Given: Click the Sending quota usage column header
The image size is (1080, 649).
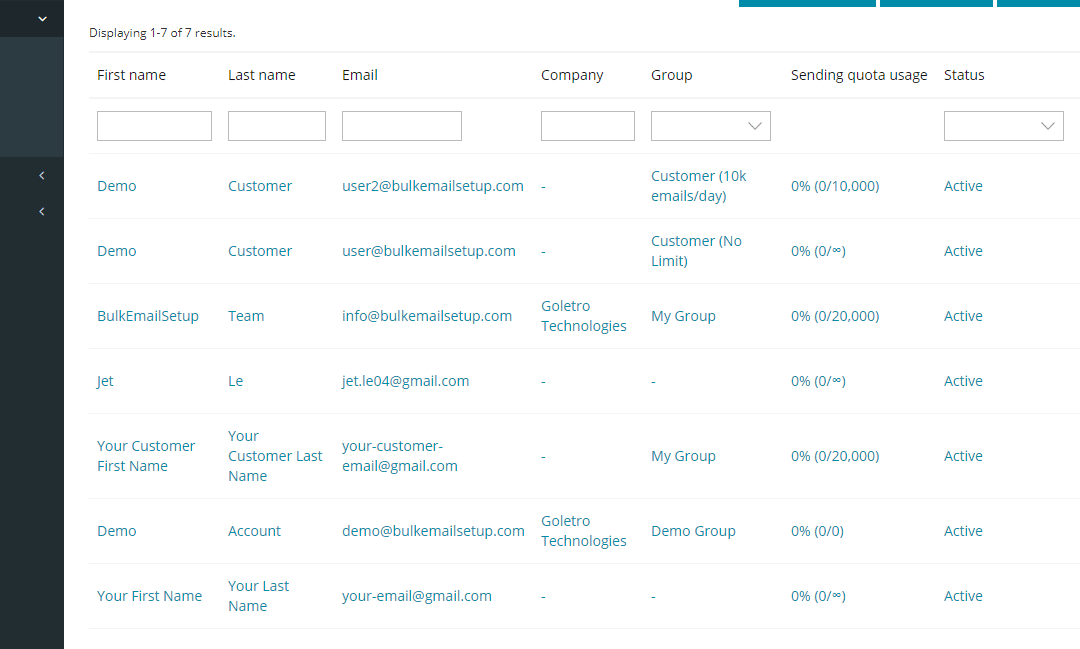Looking at the screenshot, I should pyautogui.click(x=858, y=75).
